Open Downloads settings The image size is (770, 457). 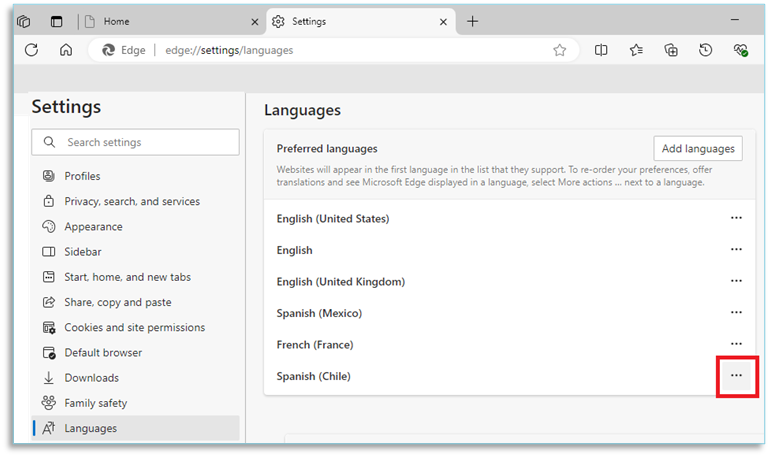click(x=136, y=378)
